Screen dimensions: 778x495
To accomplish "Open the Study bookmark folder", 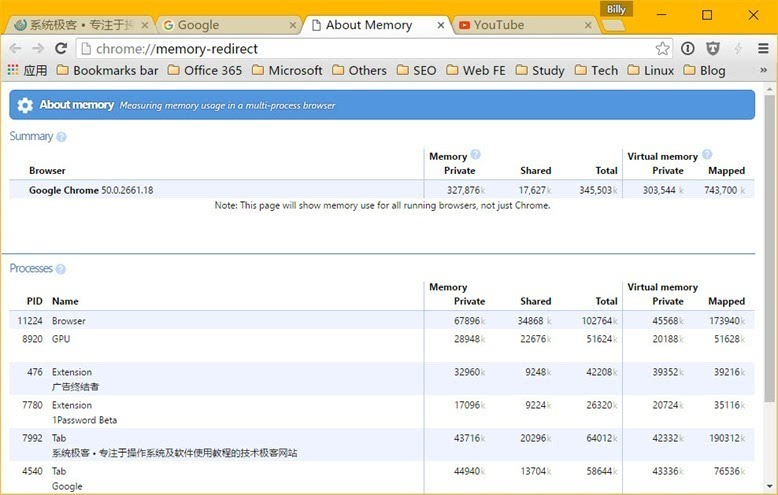I will (540, 70).
